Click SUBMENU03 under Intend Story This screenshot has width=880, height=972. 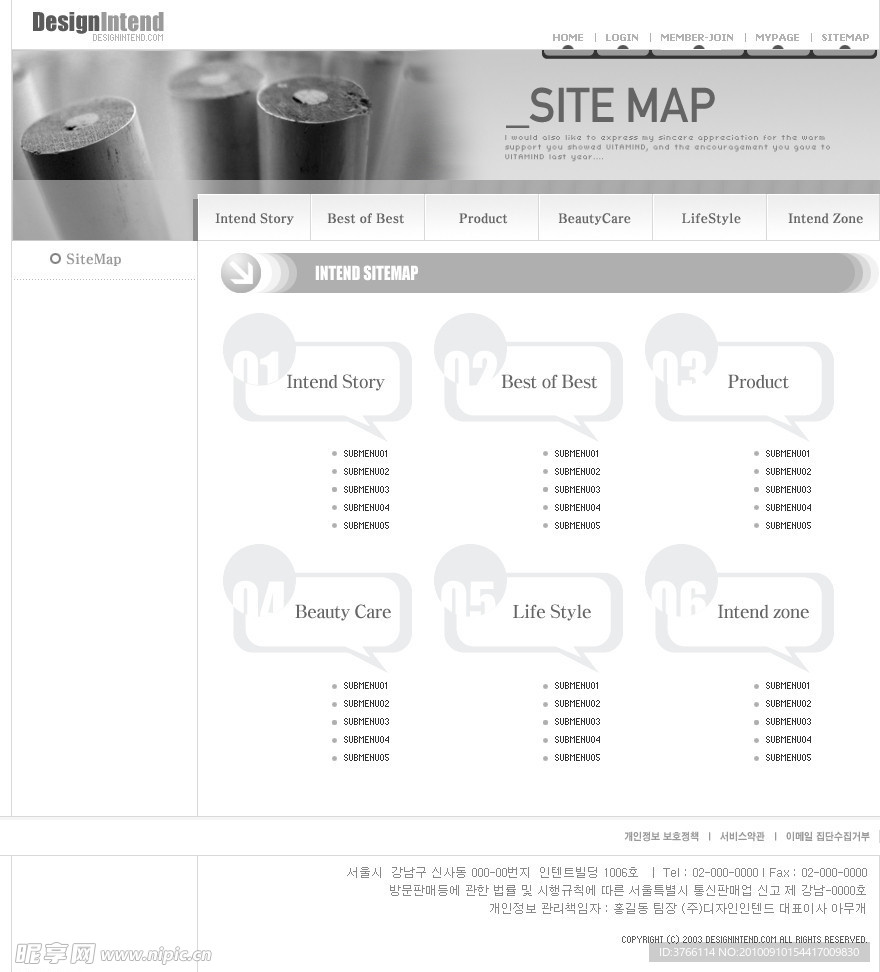[x=366, y=490]
